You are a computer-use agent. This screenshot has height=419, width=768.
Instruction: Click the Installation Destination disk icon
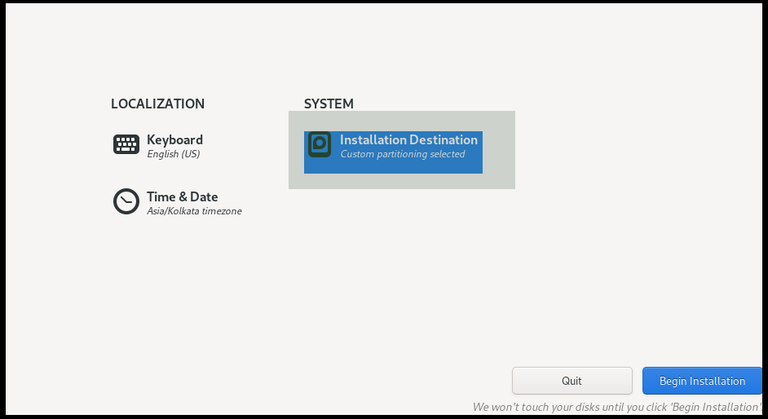(x=319, y=145)
